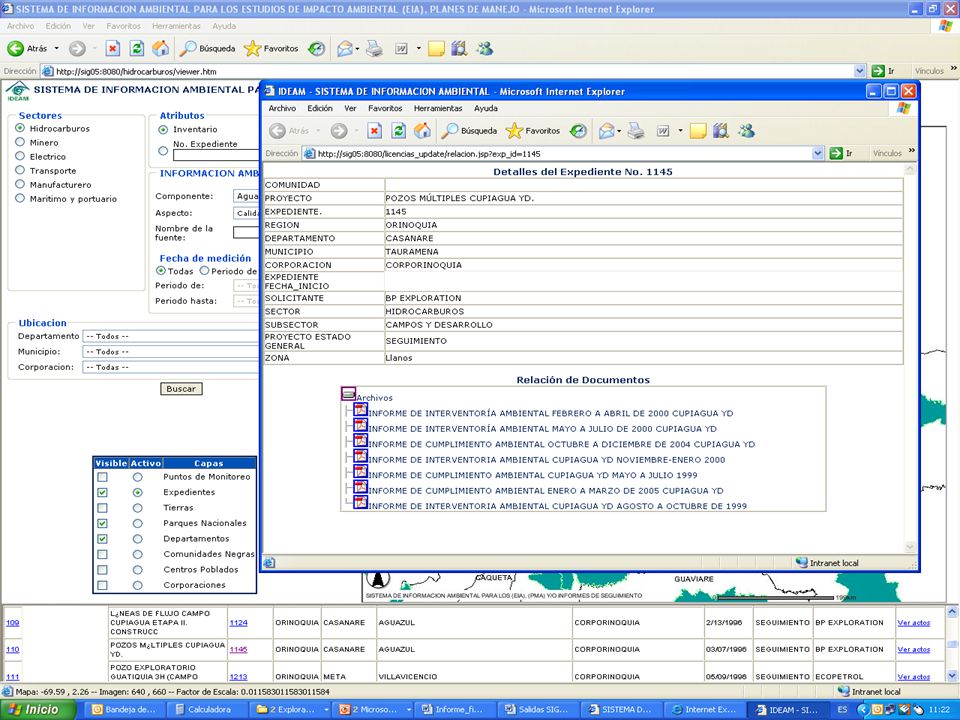Collapse Archivos tree node

coord(348,394)
